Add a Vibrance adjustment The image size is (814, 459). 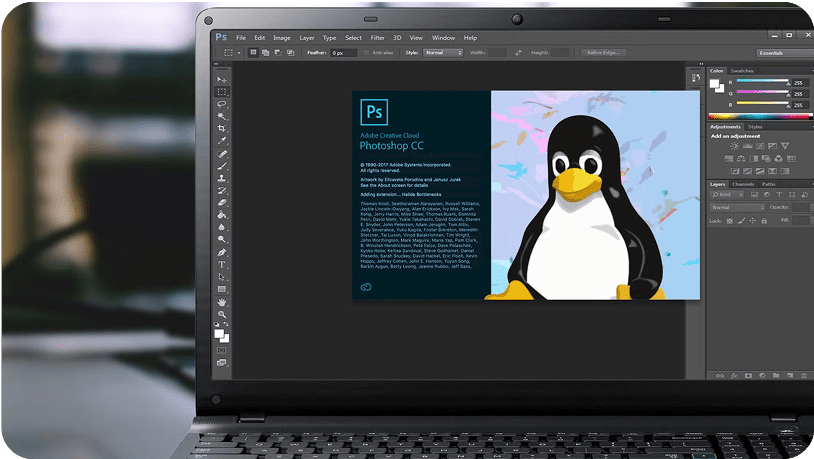click(x=785, y=146)
